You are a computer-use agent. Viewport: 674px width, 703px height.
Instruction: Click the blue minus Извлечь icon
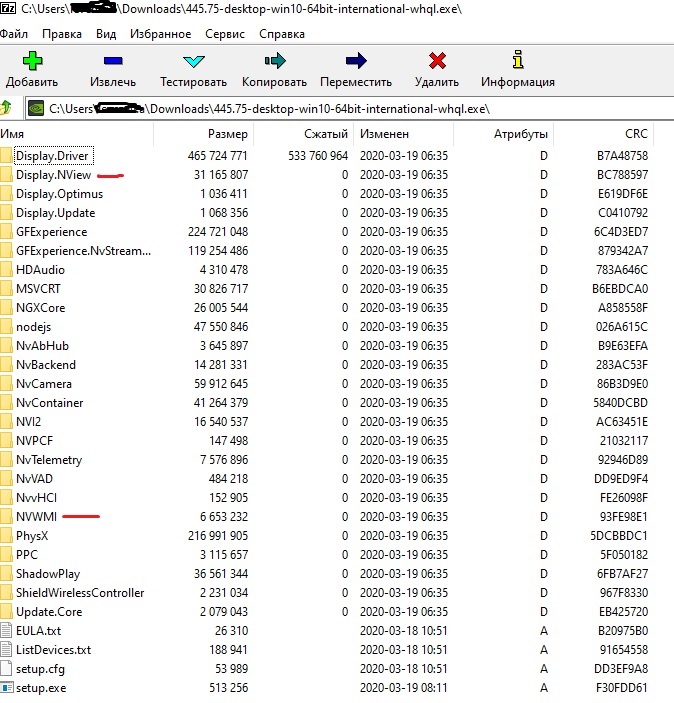click(x=113, y=61)
